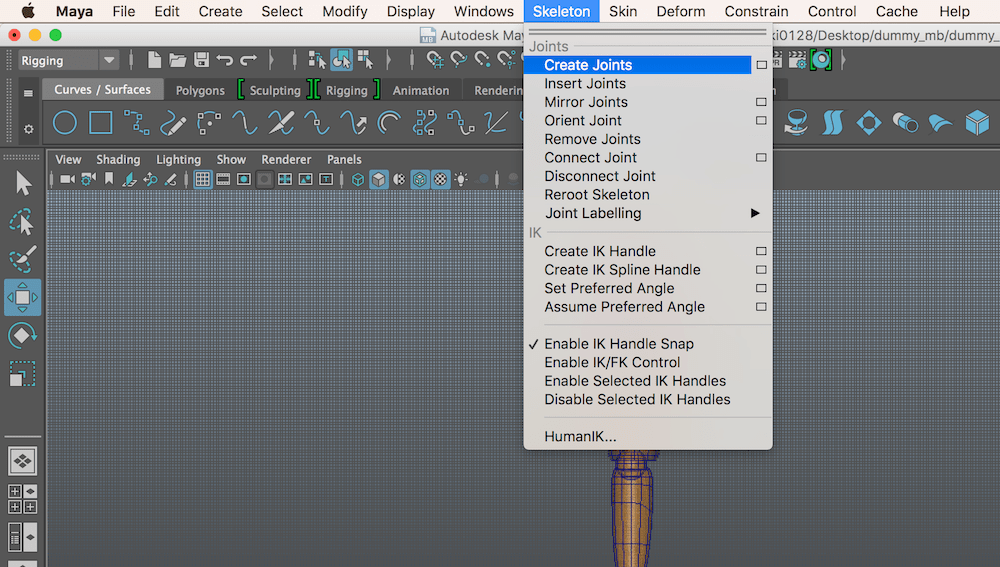Click the select by hierarchy icon
Image resolution: width=1000 pixels, height=567 pixels.
point(317,60)
